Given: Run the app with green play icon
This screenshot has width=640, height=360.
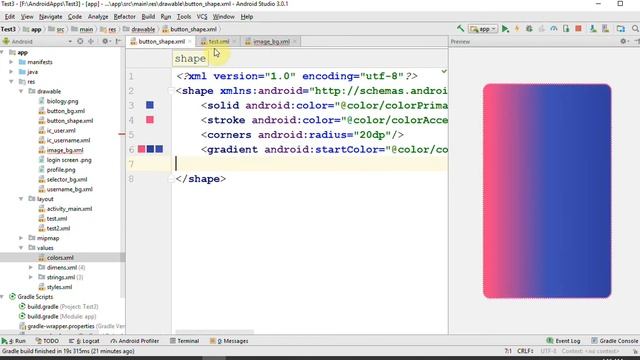Looking at the screenshot, I should [x=505, y=29].
